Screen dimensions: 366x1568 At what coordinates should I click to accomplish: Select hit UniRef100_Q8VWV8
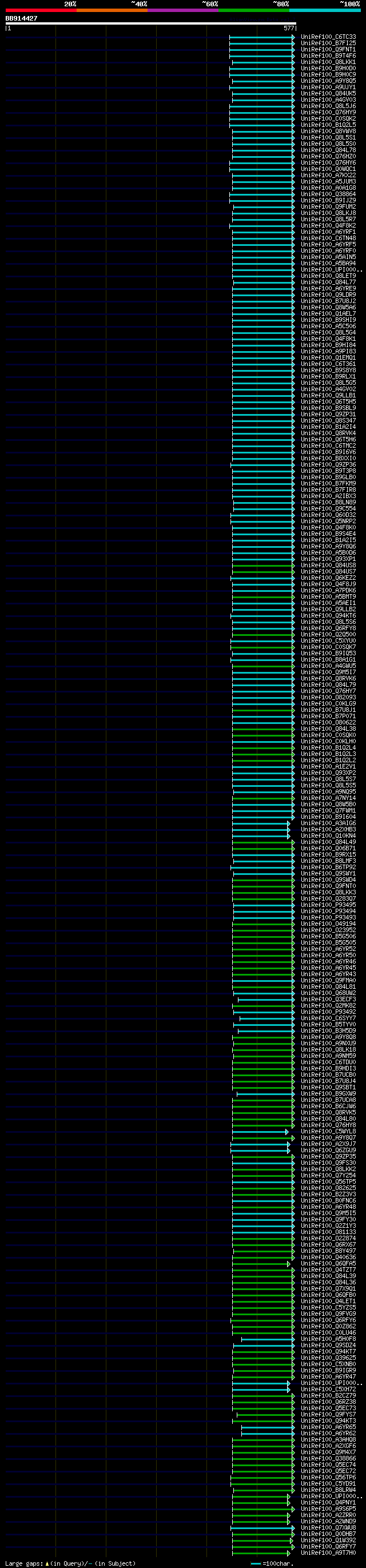(328, 132)
